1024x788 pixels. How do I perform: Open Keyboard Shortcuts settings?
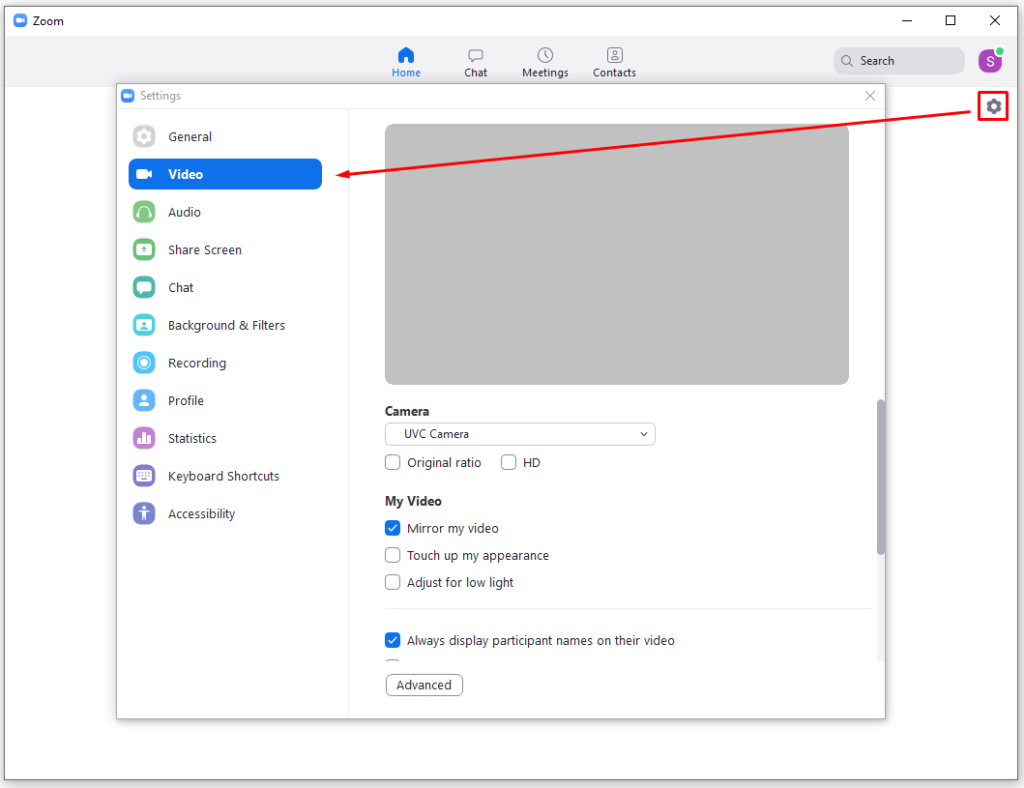click(223, 476)
